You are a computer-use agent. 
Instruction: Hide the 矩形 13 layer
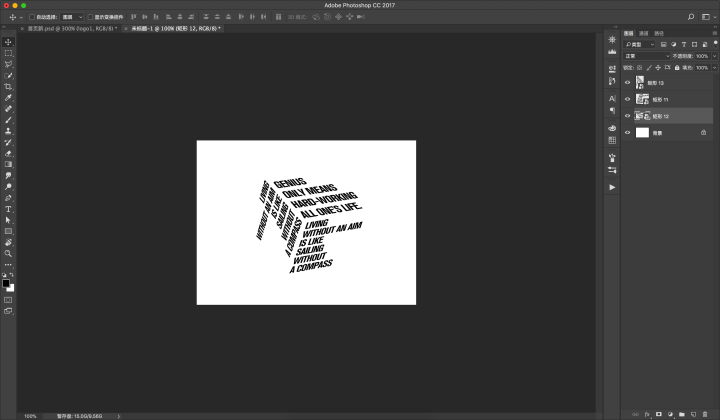click(x=627, y=83)
